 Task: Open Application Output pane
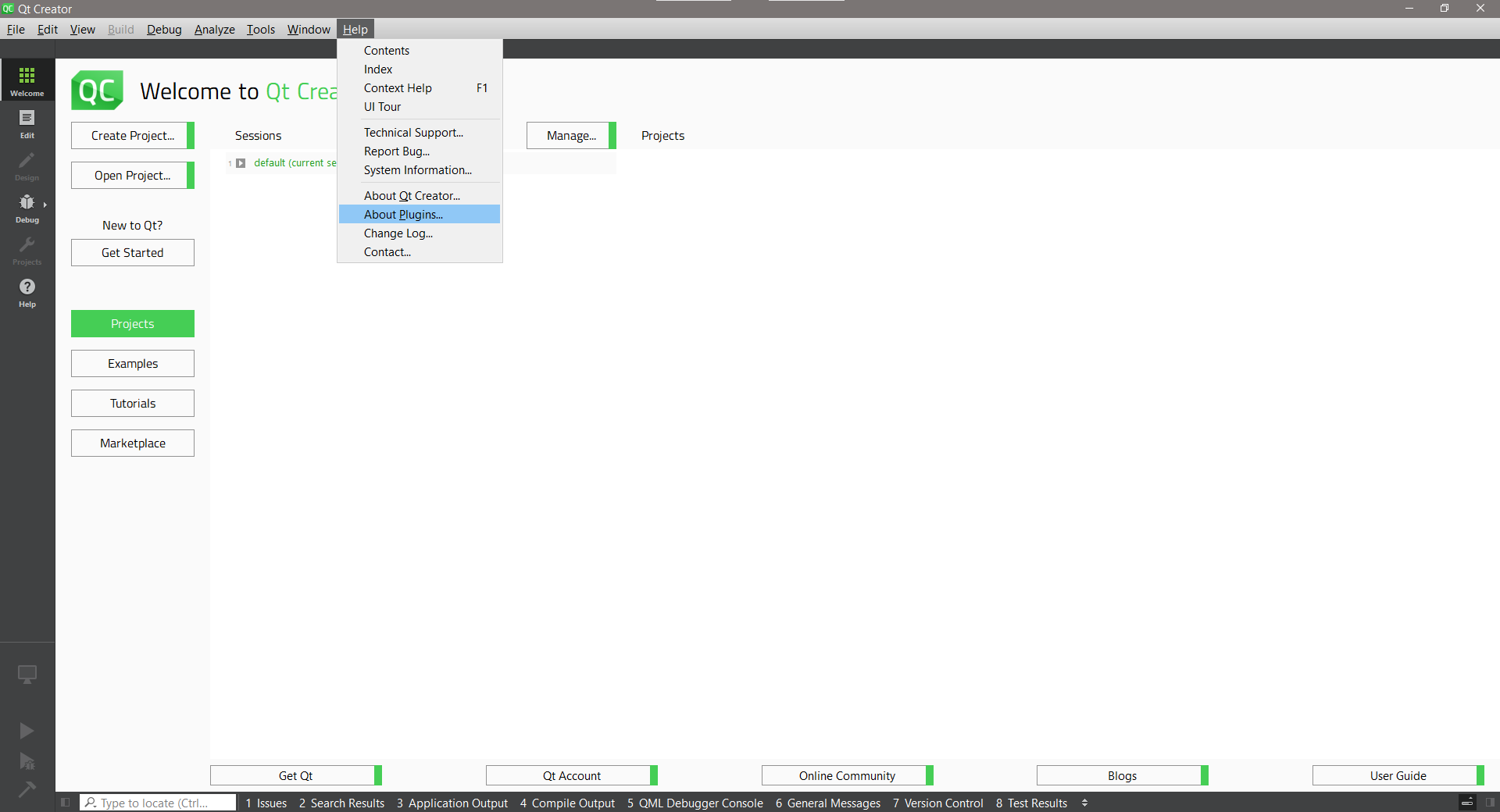(x=452, y=803)
